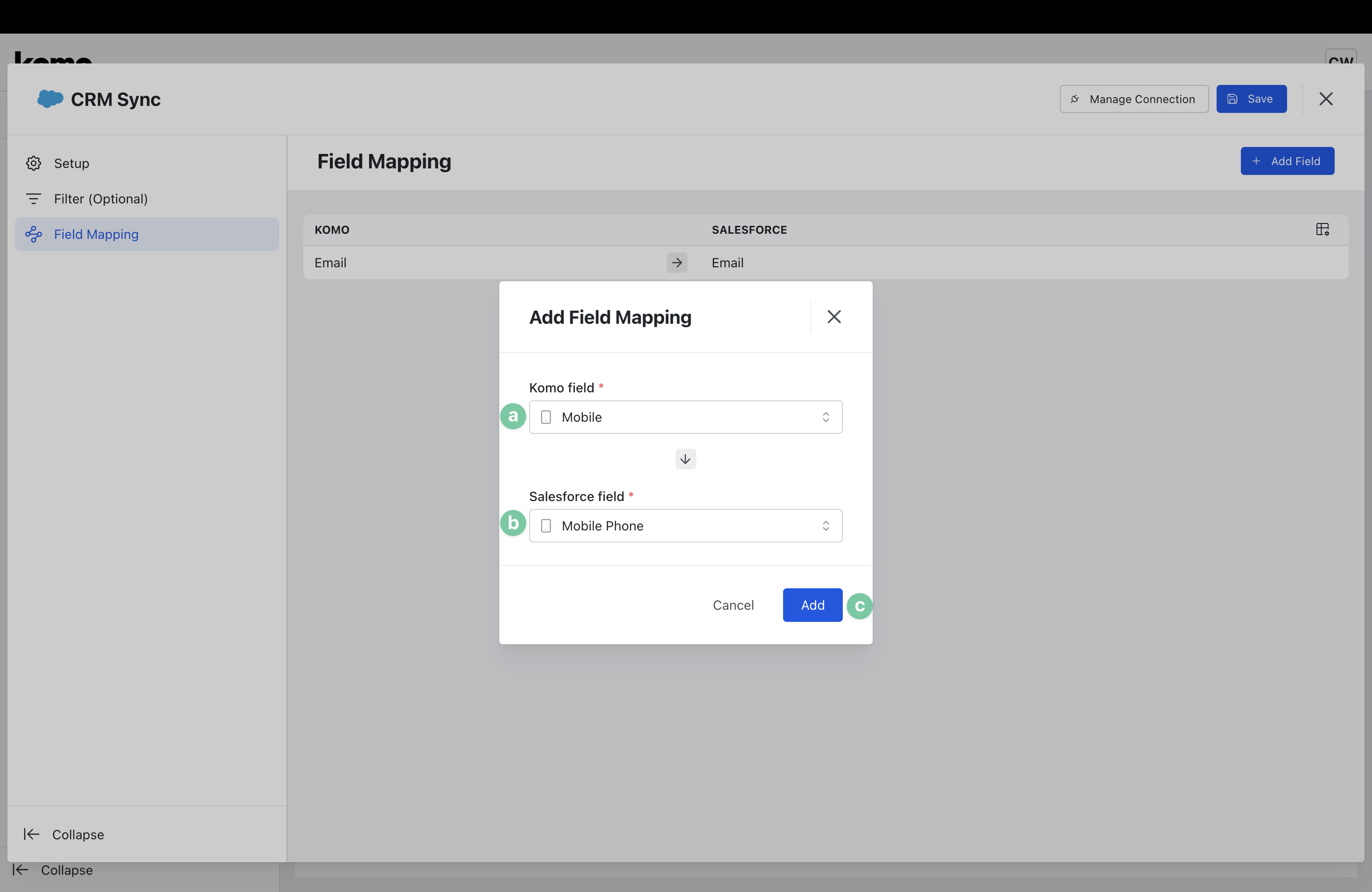Click the Salesforce cloud logo icon
The height and width of the screenshot is (892, 1372).
point(50,98)
